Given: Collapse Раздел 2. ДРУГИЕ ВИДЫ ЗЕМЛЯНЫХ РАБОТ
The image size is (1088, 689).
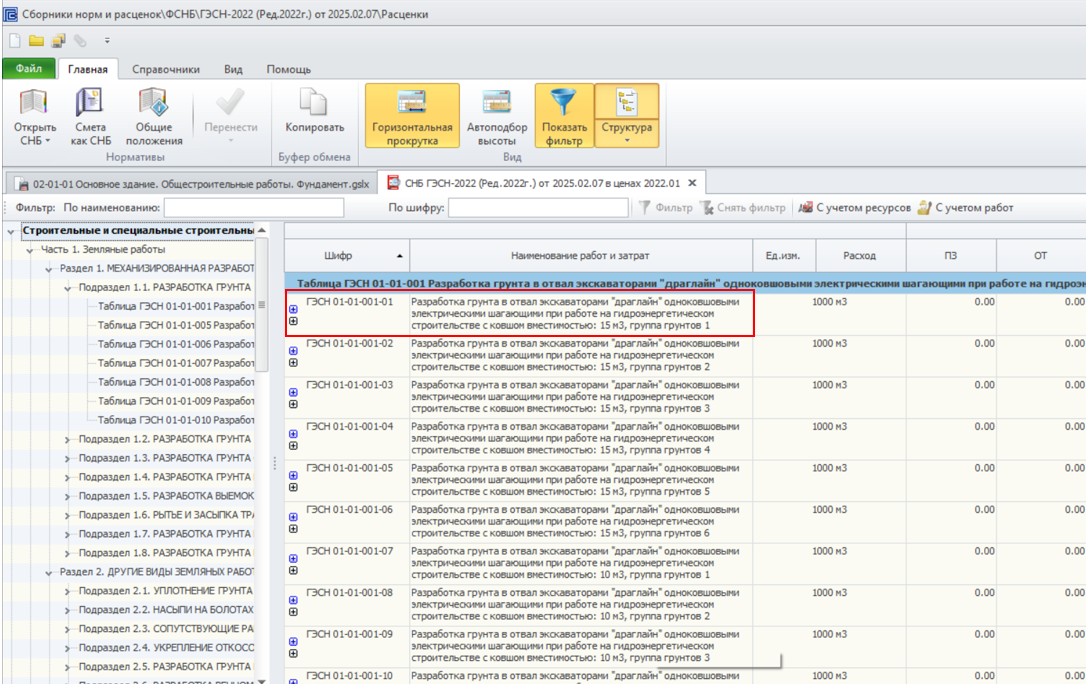Looking at the screenshot, I should tap(49, 572).
